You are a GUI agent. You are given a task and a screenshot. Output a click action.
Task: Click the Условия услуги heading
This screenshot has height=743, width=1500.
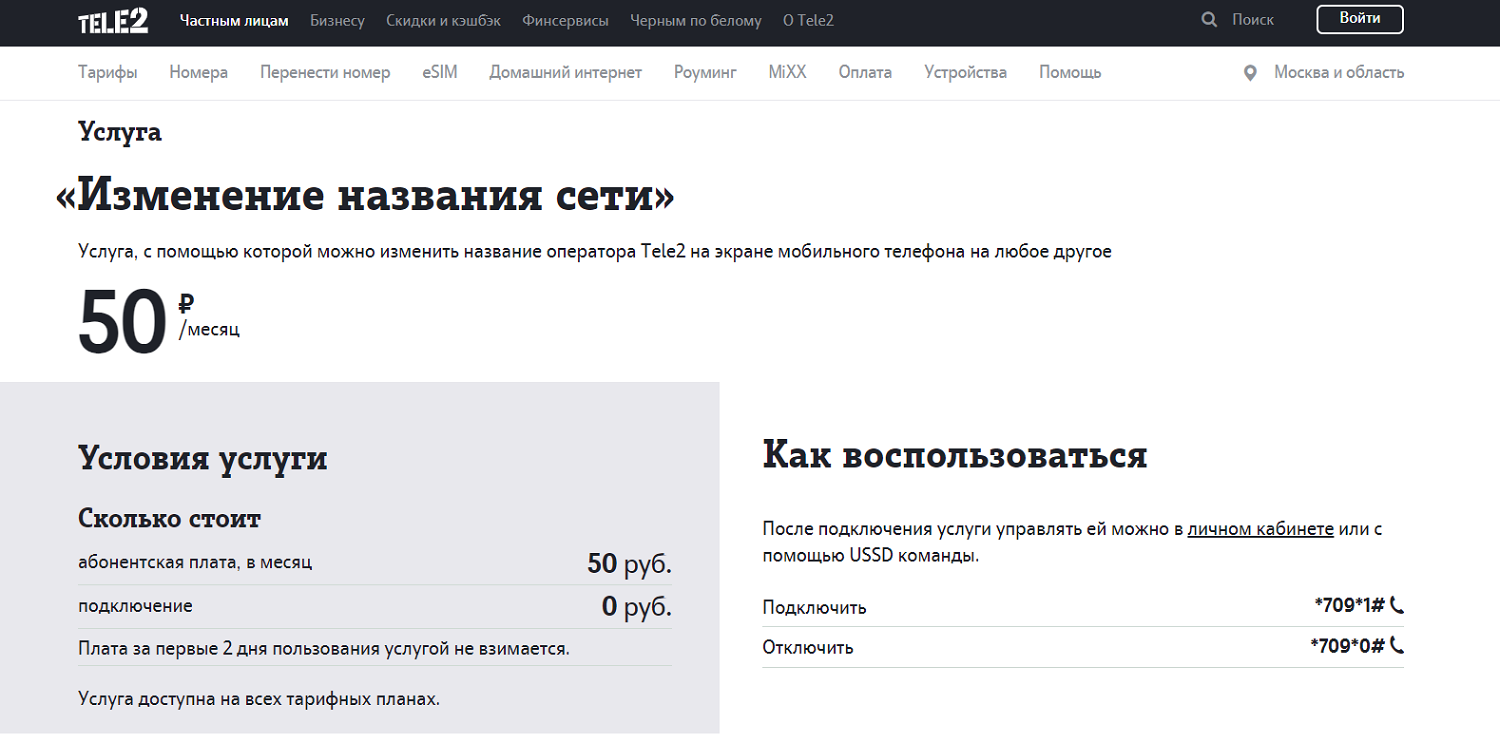pos(203,459)
